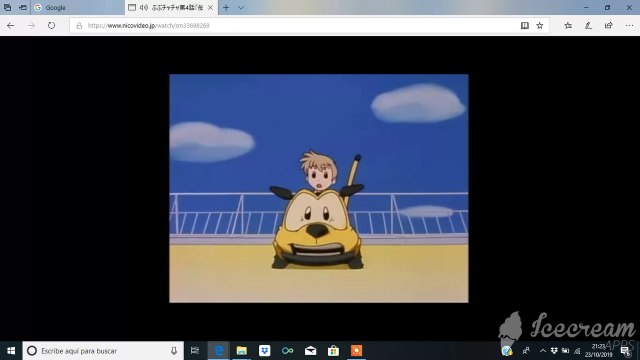This screenshot has width=640, height=360.
Task: Open the network connection icon
Action: (x=577, y=351)
